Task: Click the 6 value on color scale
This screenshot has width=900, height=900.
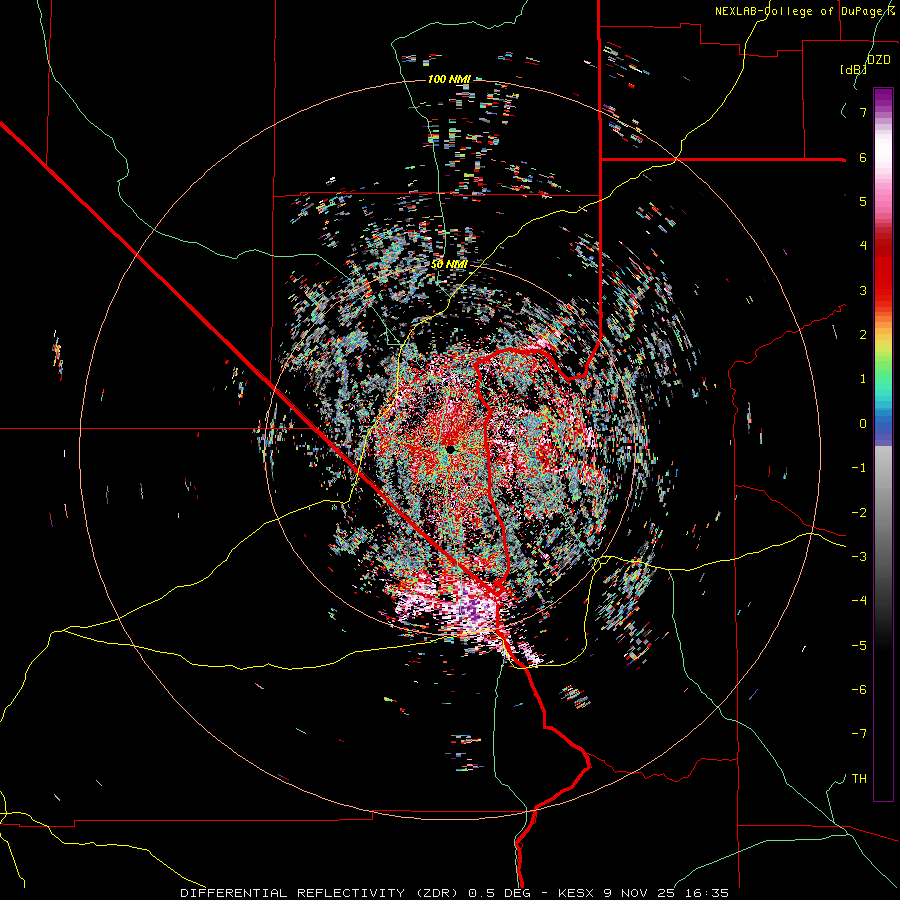Action: coord(863,157)
